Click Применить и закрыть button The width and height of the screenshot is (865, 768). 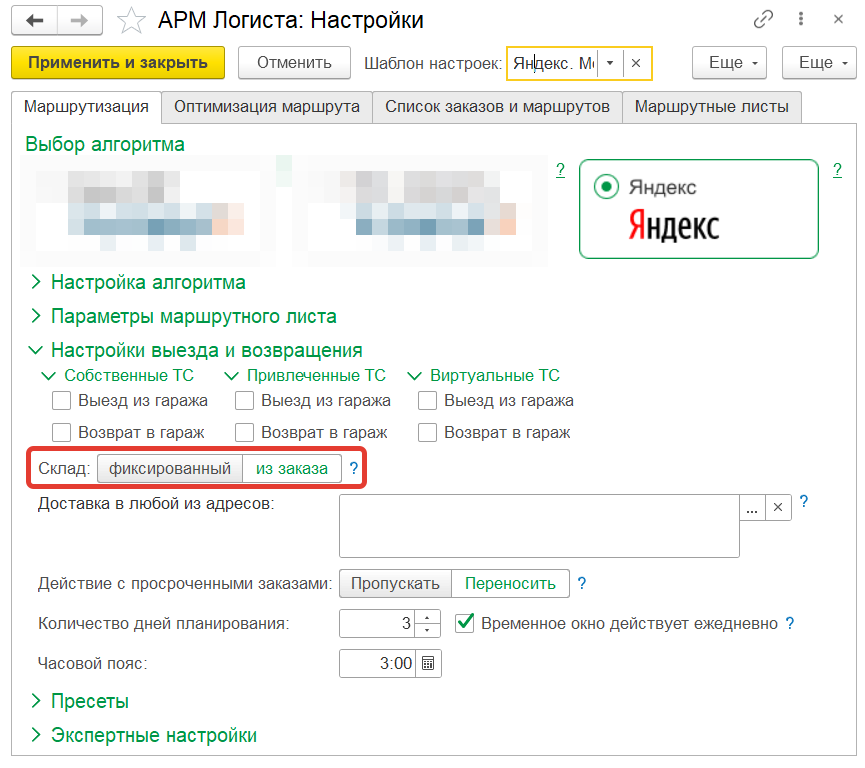pos(118,63)
